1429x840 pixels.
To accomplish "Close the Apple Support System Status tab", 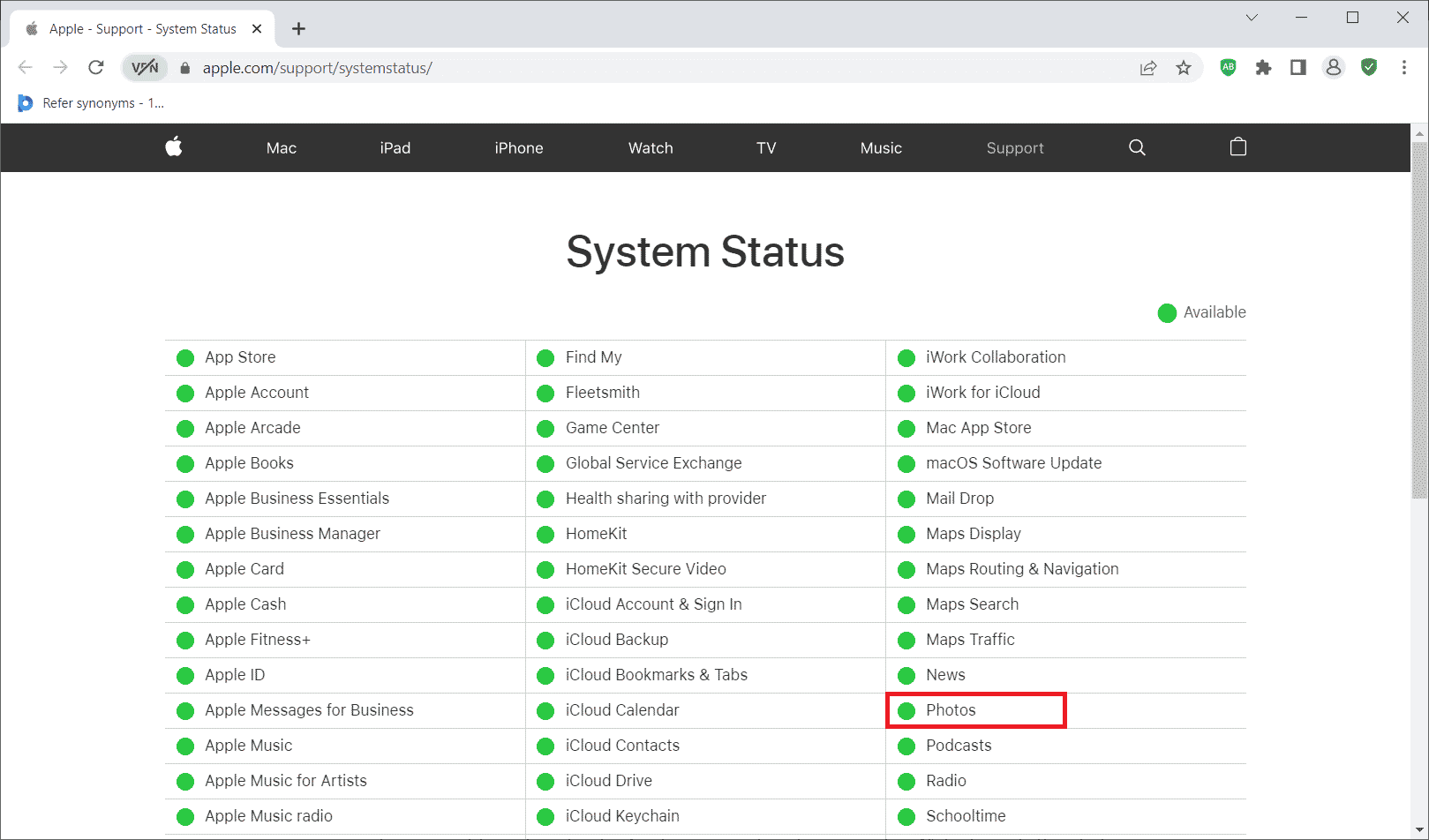I will pos(257,29).
